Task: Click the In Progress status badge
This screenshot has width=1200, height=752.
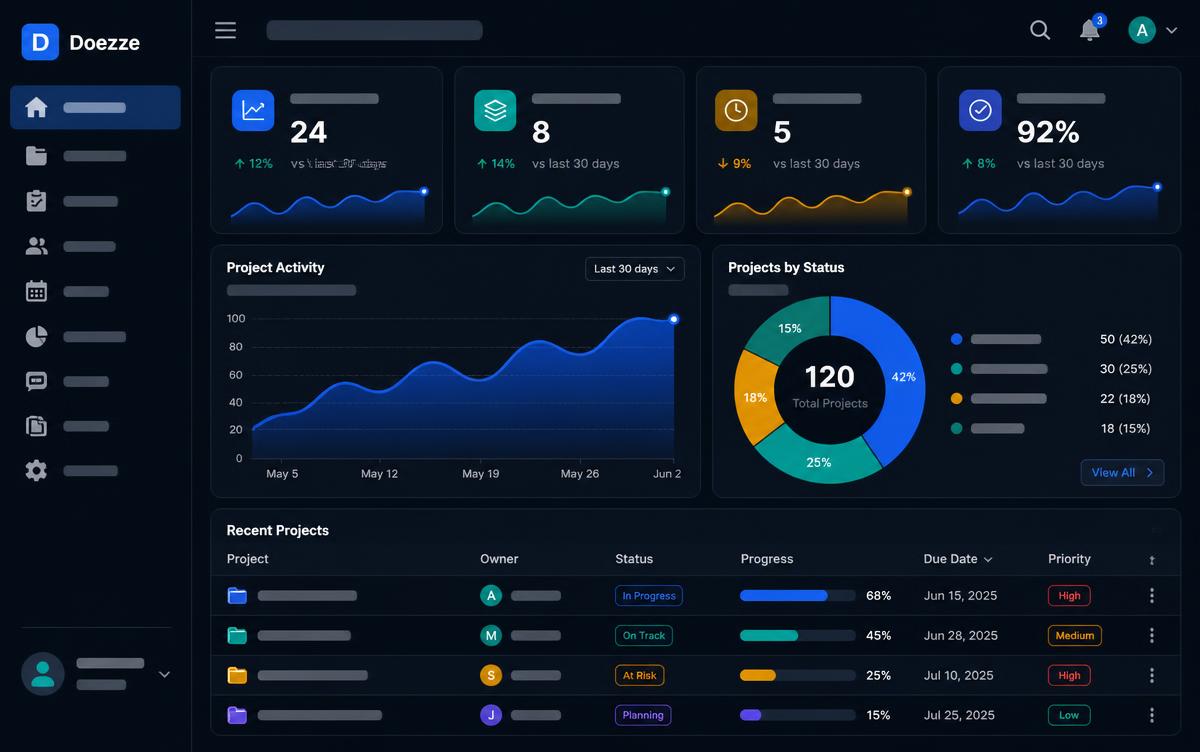Action: click(x=649, y=596)
